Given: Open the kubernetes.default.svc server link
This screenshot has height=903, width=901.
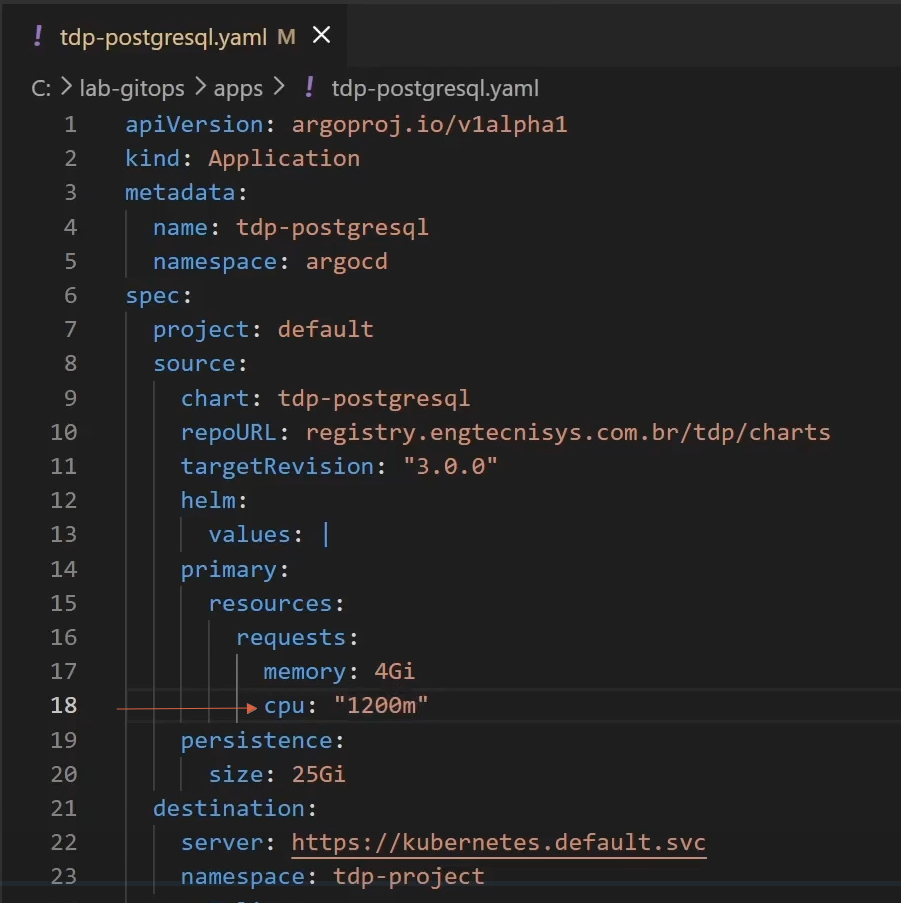Looking at the screenshot, I should pyautogui.click(x=498, y=843).
